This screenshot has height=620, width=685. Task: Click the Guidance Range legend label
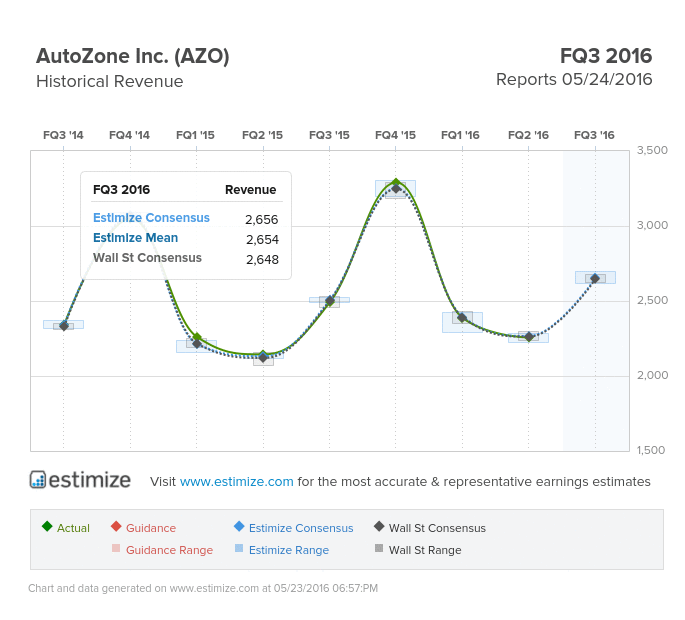[170, 550]
